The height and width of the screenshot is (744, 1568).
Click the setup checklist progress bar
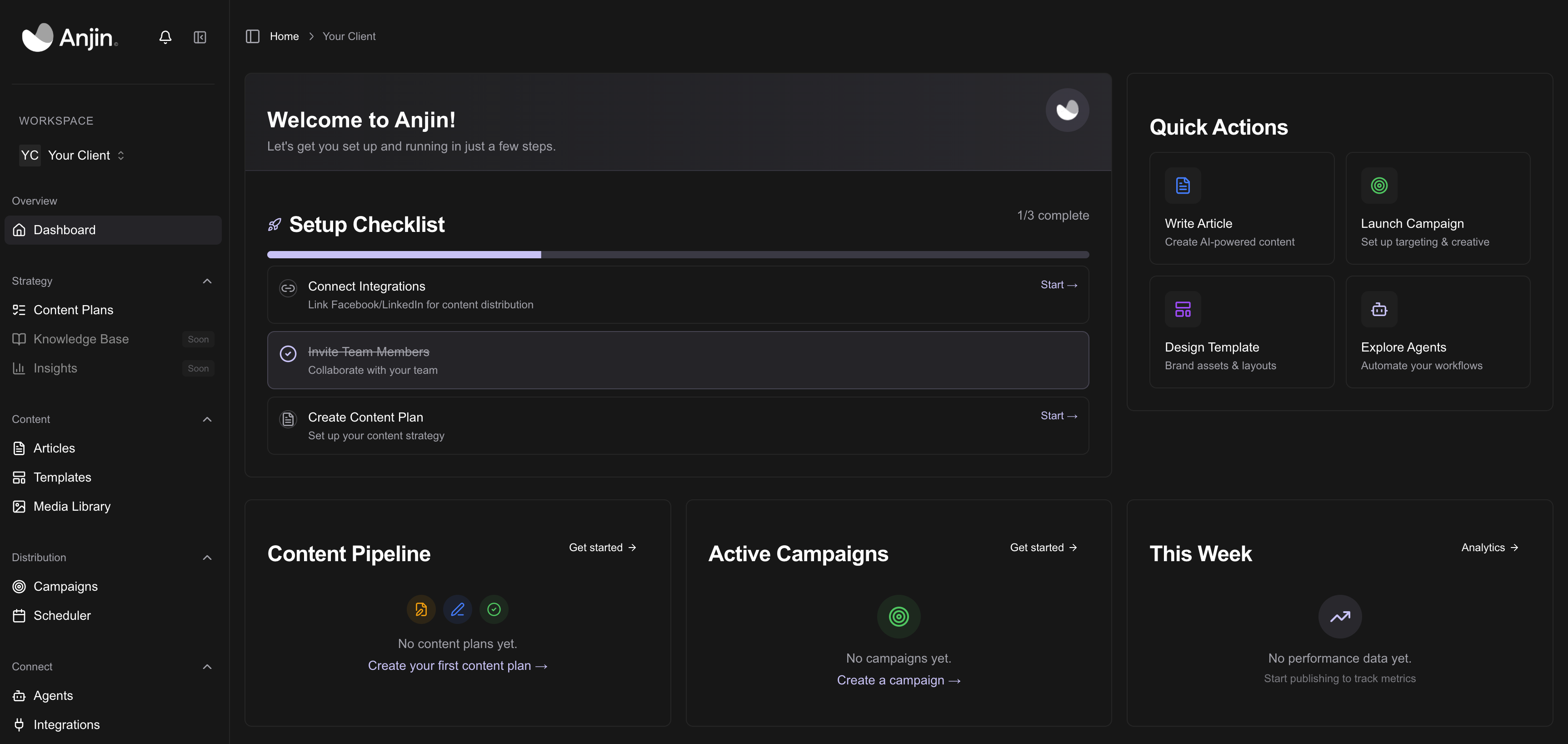[678, 255]
